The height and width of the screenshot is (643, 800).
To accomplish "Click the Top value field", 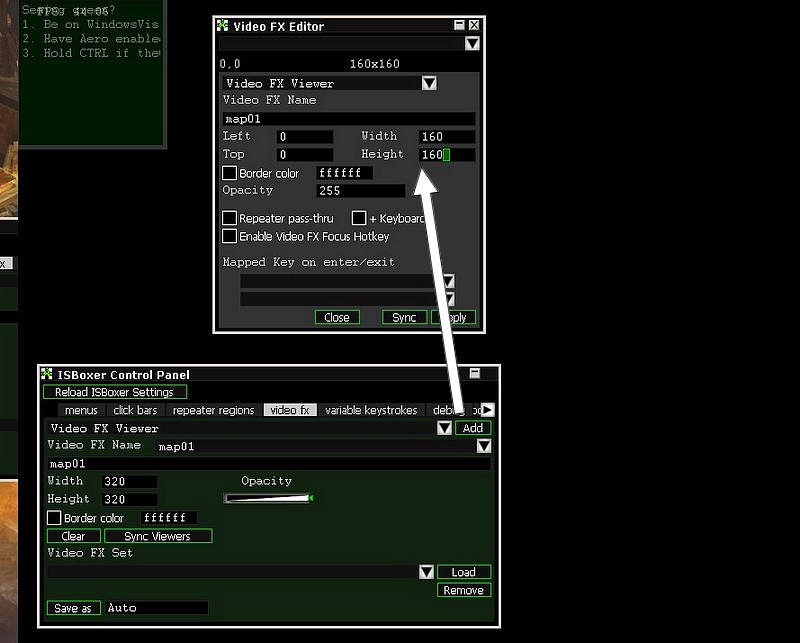I will tap(305, 155).
